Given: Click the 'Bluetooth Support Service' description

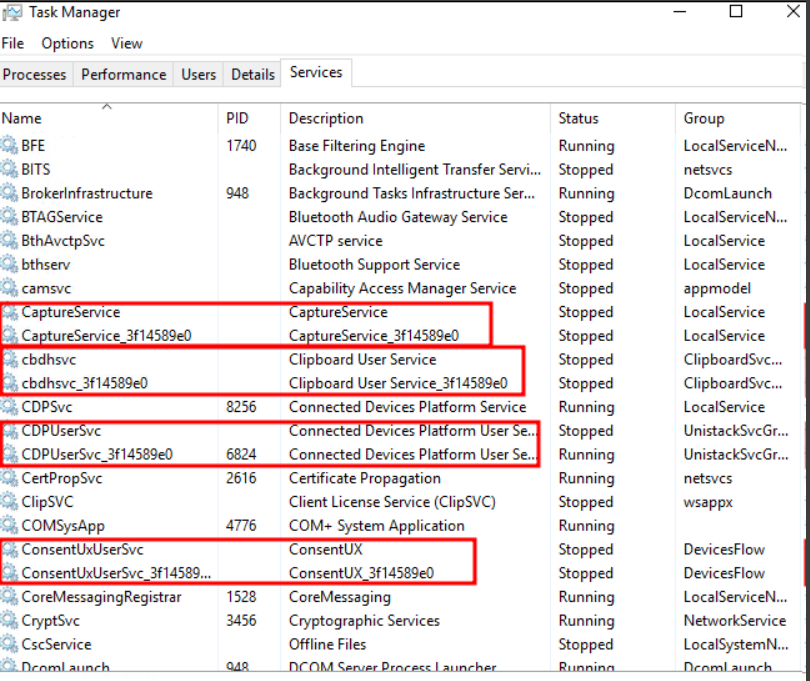Looking at the screenshot, I should [375, 265].
